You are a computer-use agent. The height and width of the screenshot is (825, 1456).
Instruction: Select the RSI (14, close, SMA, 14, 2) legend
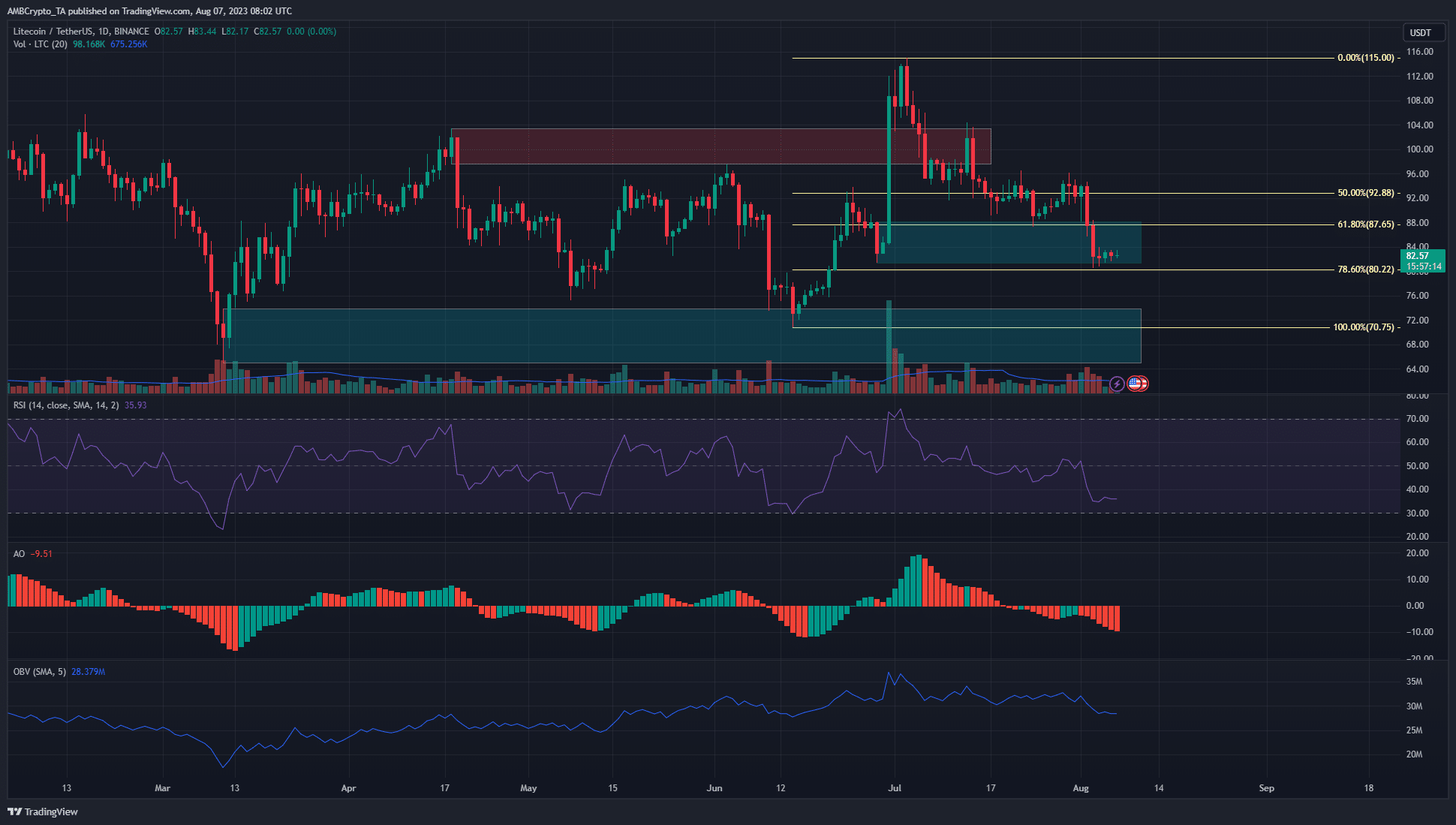66,405
